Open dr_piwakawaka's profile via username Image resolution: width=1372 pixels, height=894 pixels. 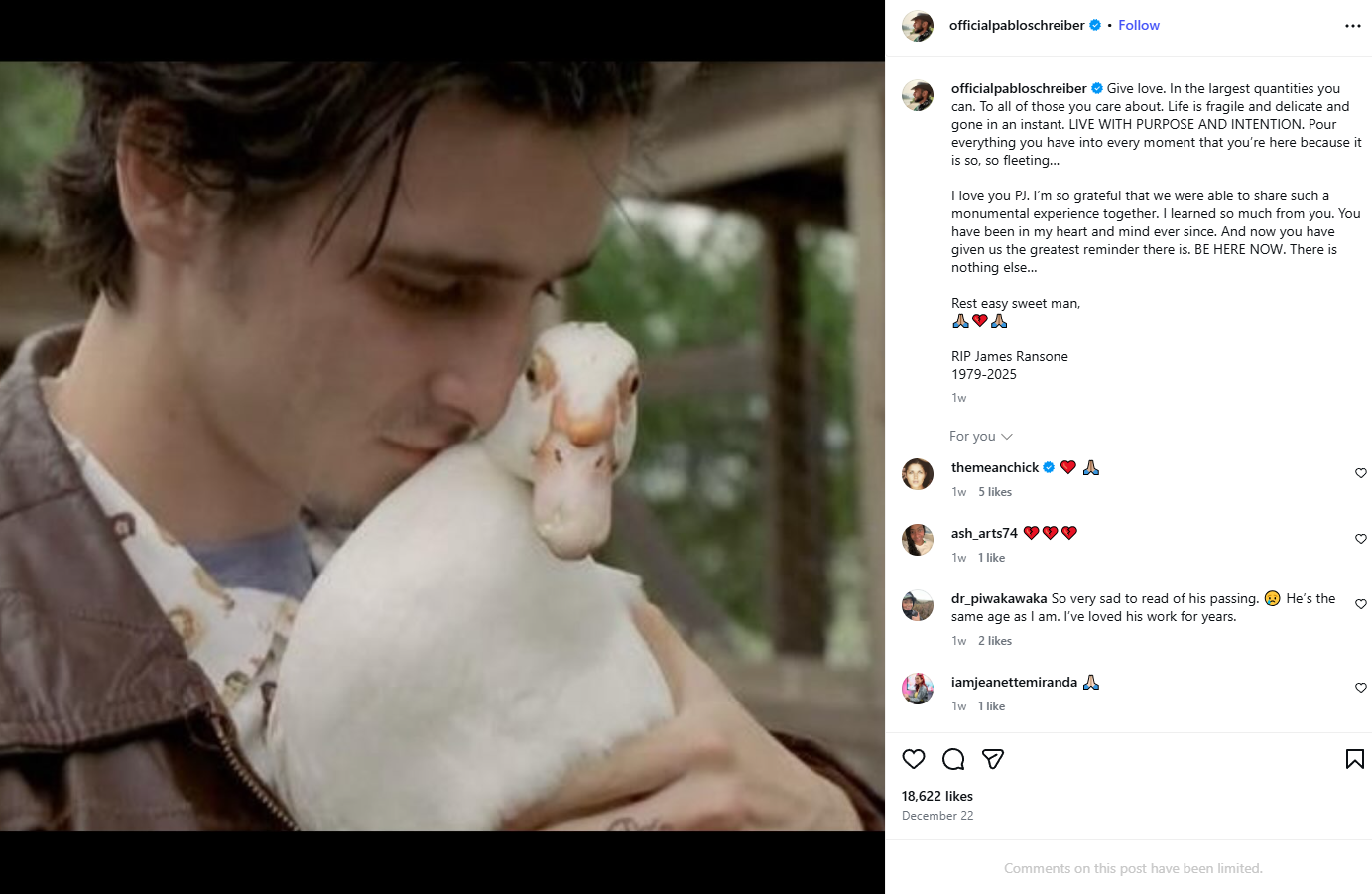[999, 598]
